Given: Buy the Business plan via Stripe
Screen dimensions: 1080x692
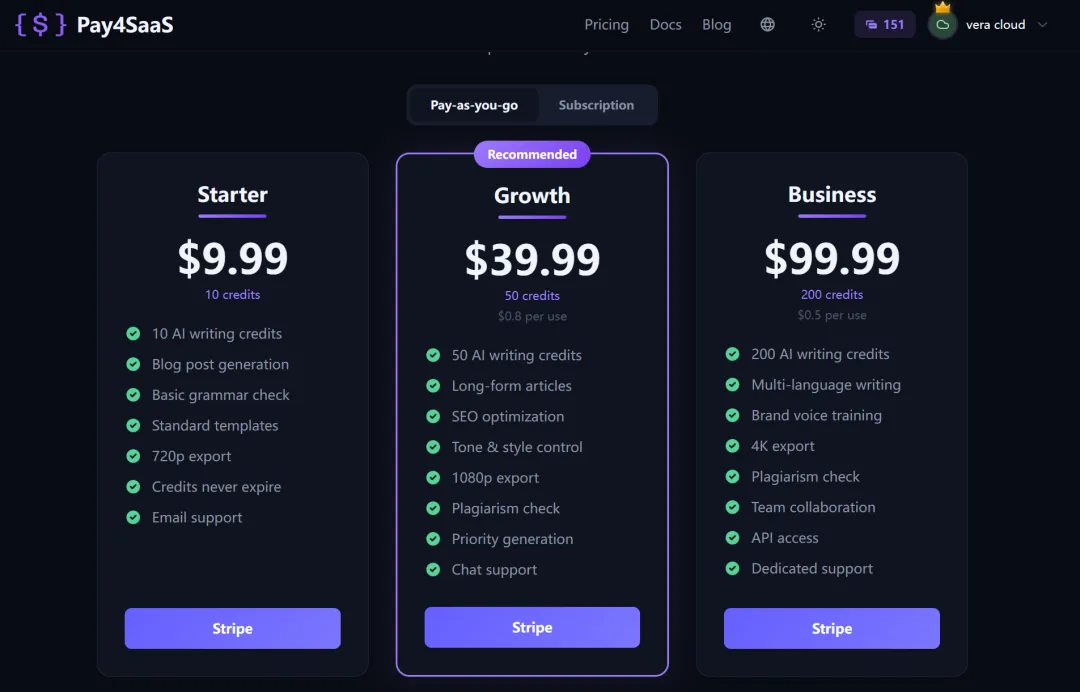Looking at the screenshot, I should point(831,628).
